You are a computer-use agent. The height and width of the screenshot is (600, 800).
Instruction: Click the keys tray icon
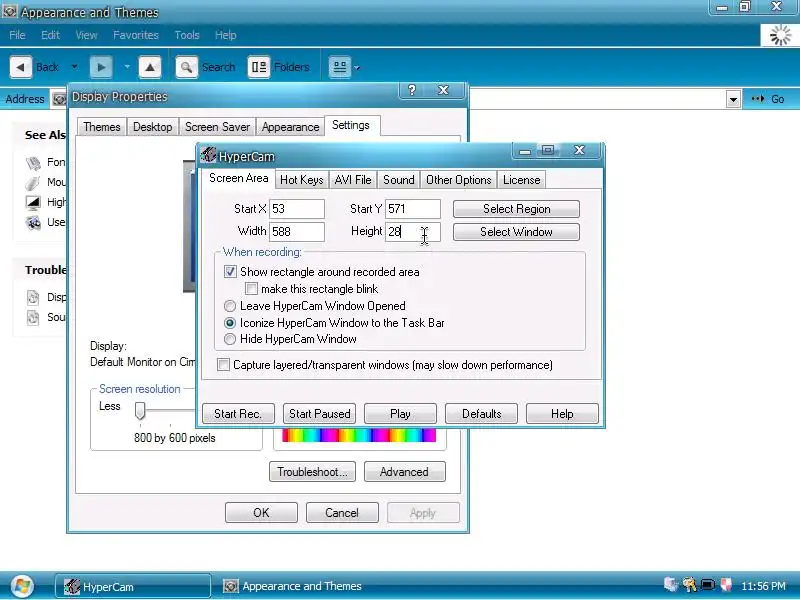(x=689, y=585)
